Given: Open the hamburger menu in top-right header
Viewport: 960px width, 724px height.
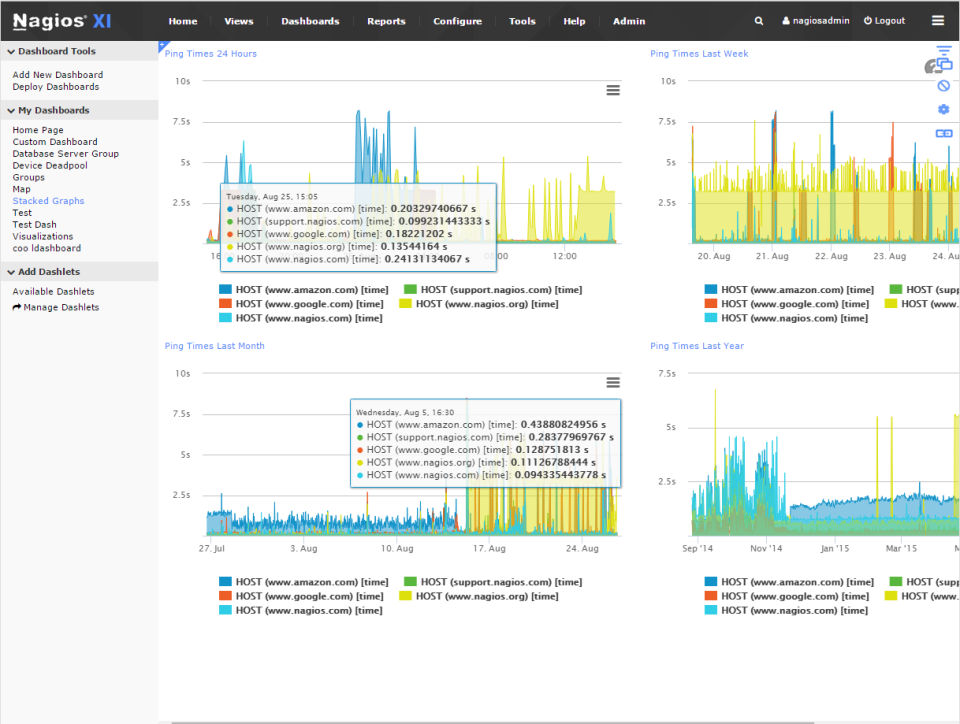Looking at the screenshot, I should click(937, 20).
